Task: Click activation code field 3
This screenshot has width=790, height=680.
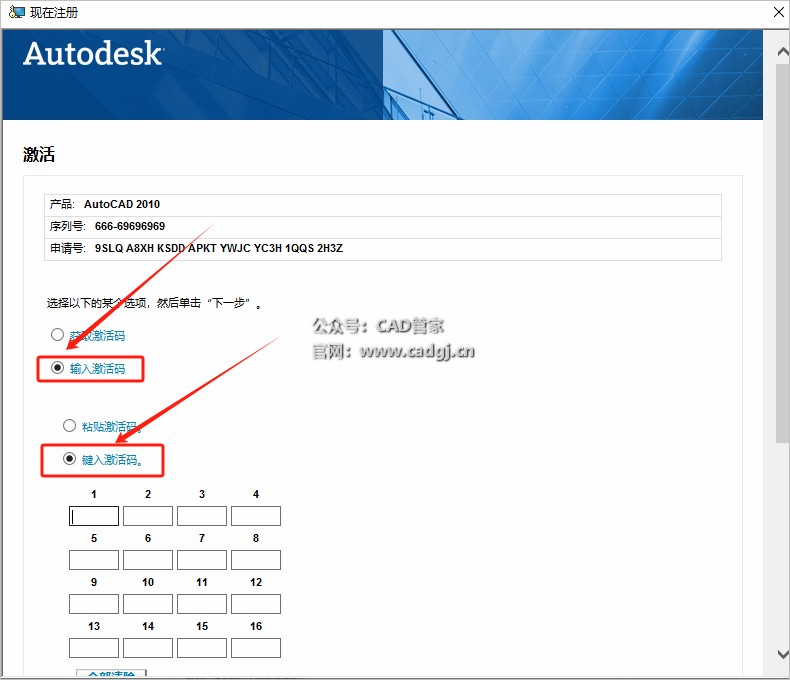Action: click(202, 516)
